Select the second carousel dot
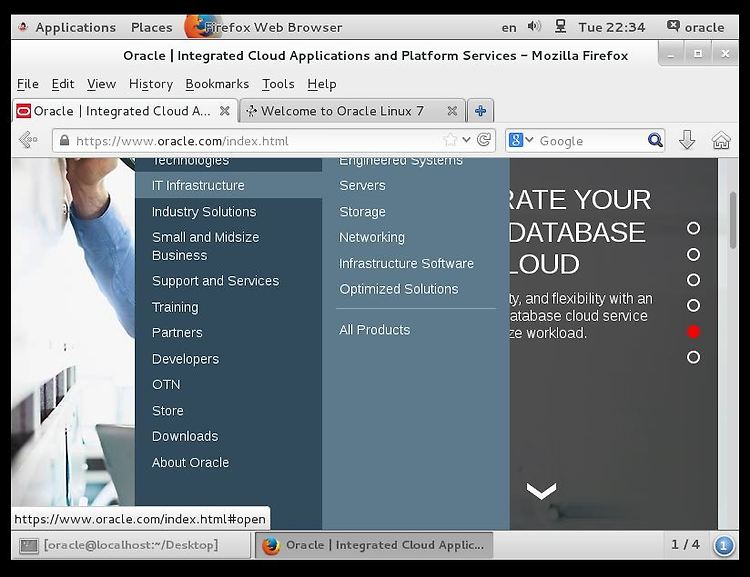This screenshot has height=577, width=750. coord(693,254)
